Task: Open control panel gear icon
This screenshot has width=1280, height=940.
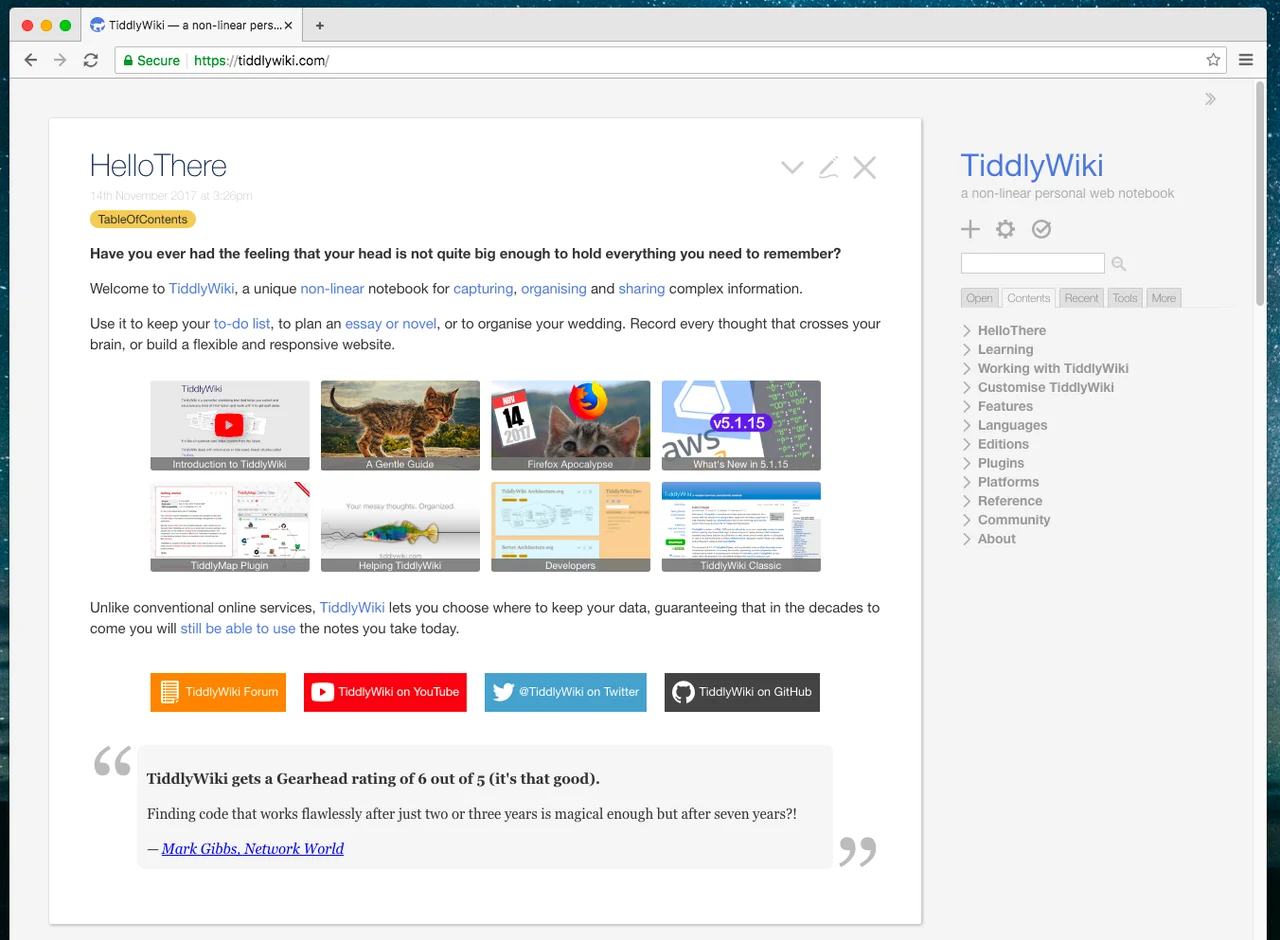Action: pyautogui.click(x=1005, y=229)
